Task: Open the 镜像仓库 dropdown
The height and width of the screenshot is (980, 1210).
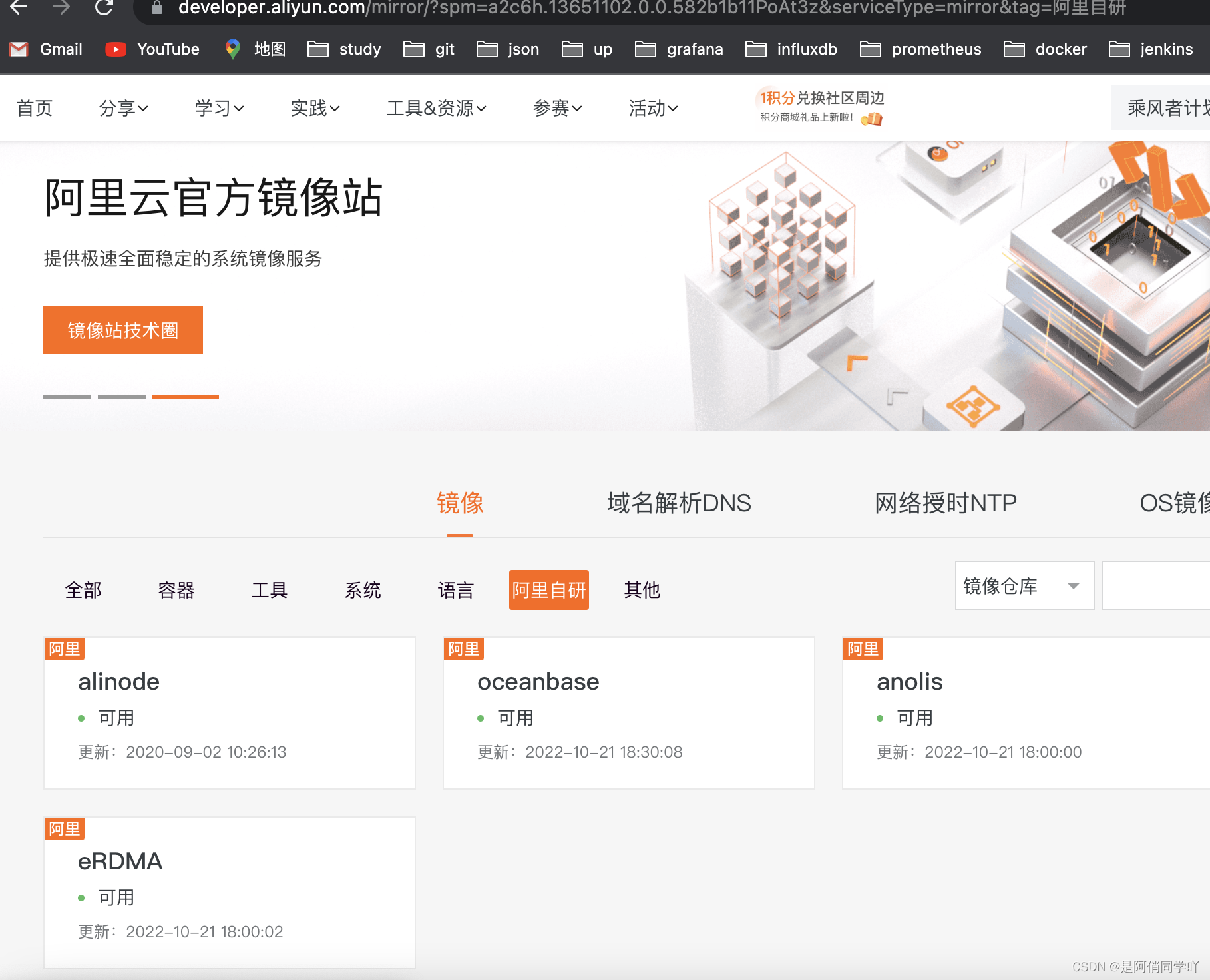Action: [x=1023, y=586]
